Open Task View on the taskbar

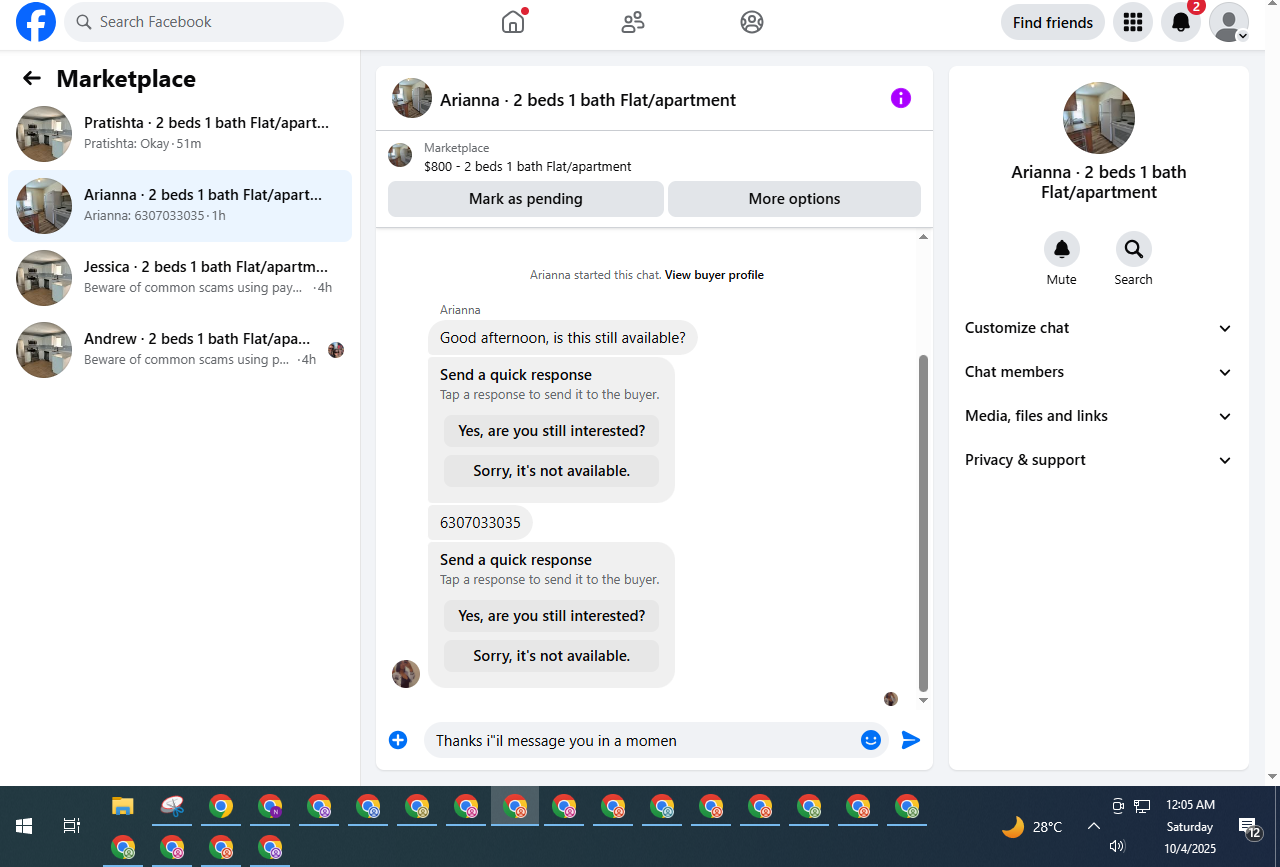[72, 826]
